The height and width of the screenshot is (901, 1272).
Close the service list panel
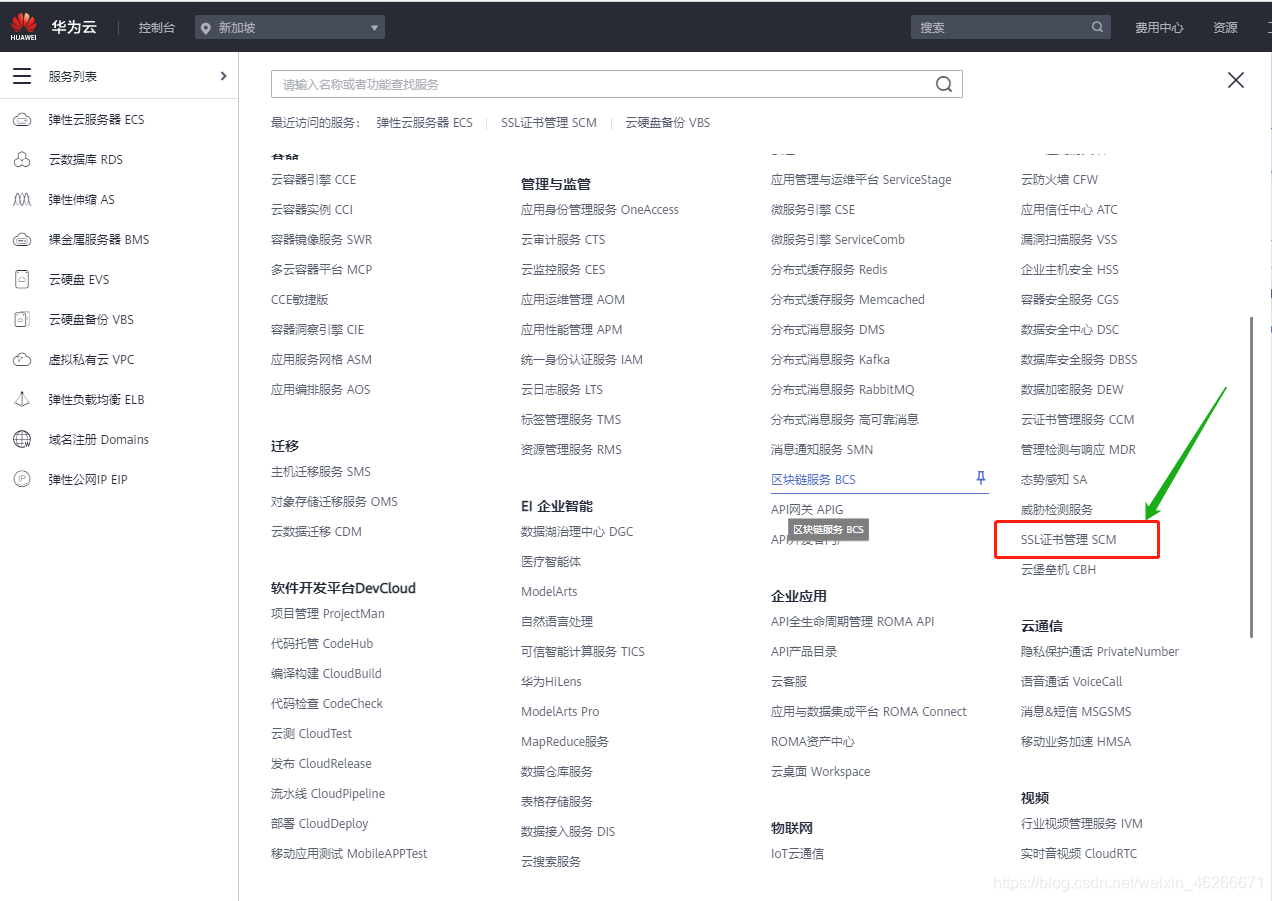tap(1236, 81)
